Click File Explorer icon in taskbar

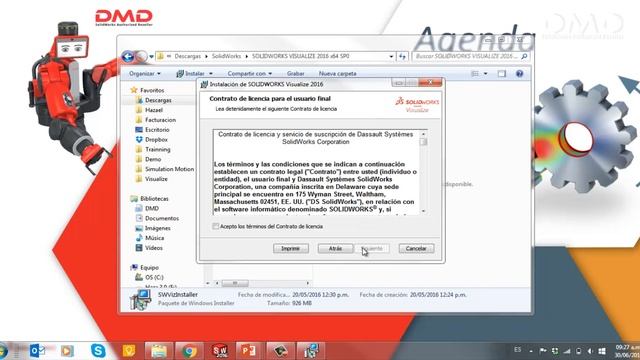(158, 351)
